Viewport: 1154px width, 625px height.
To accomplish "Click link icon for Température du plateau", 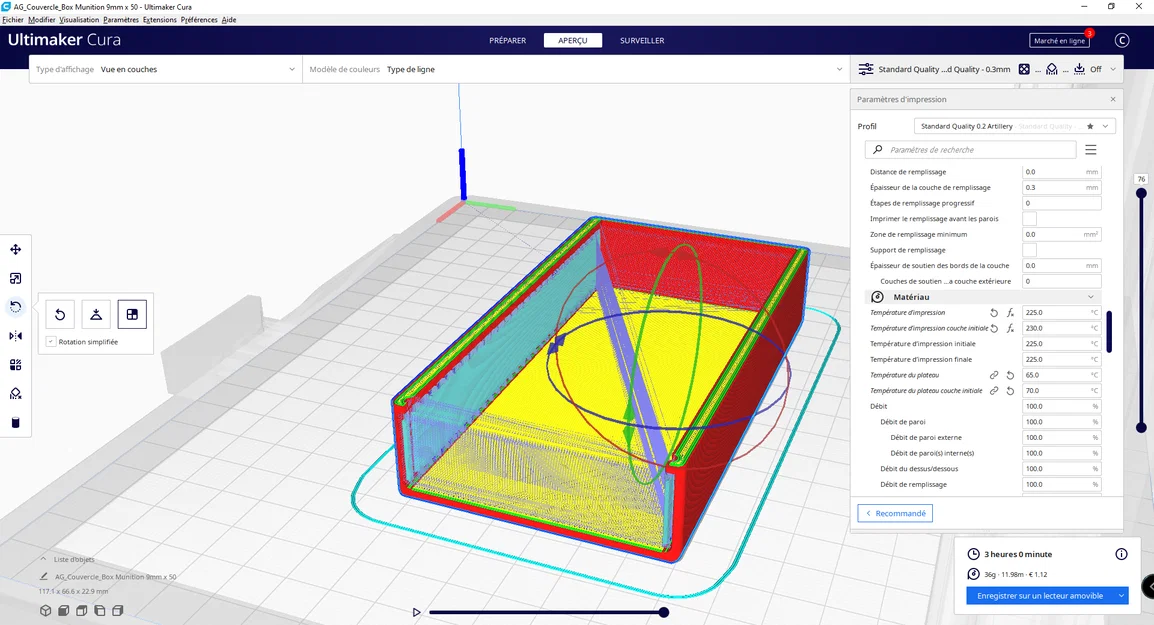I will [x=994, y=375].
